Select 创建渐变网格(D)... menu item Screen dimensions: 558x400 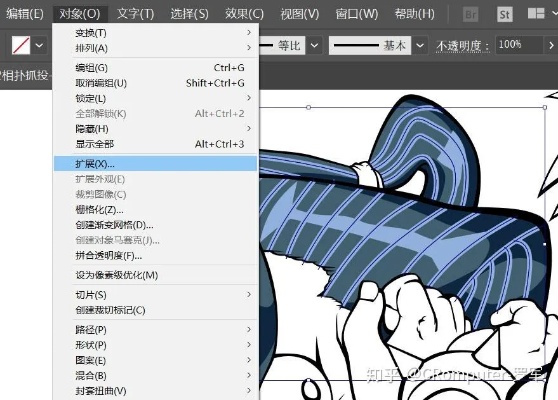155,225
